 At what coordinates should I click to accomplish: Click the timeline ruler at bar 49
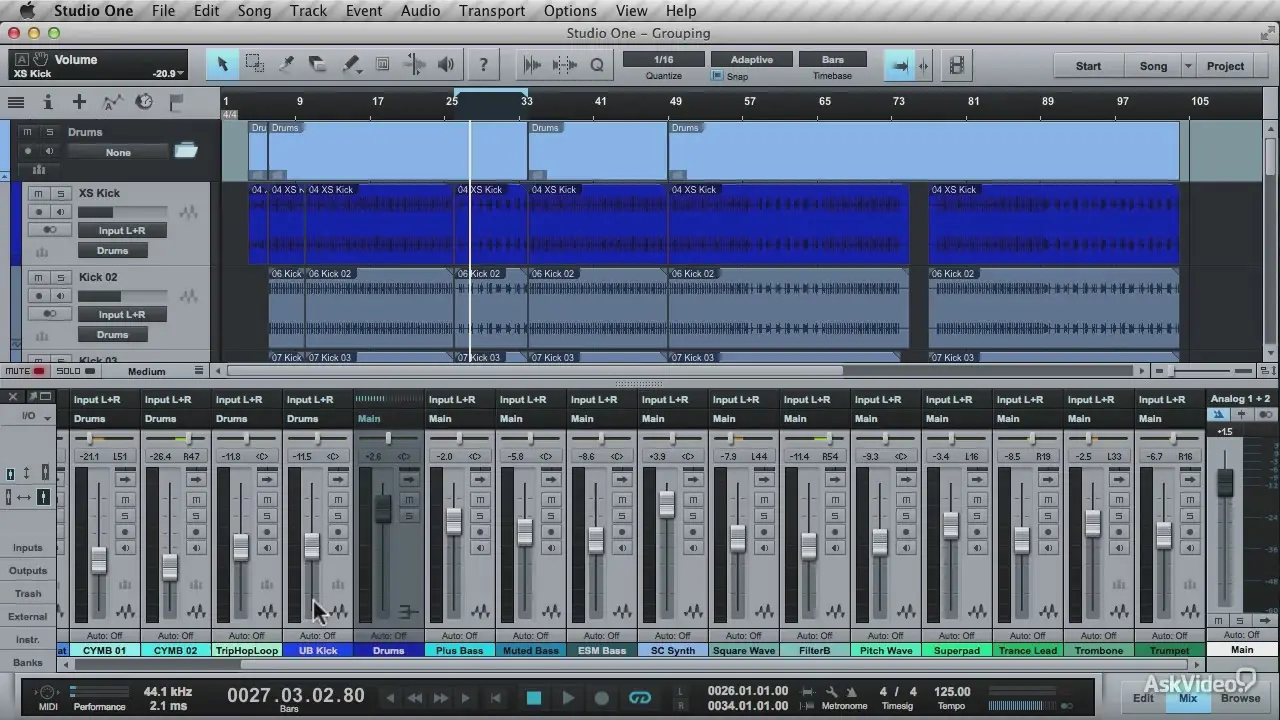point(676,101)
